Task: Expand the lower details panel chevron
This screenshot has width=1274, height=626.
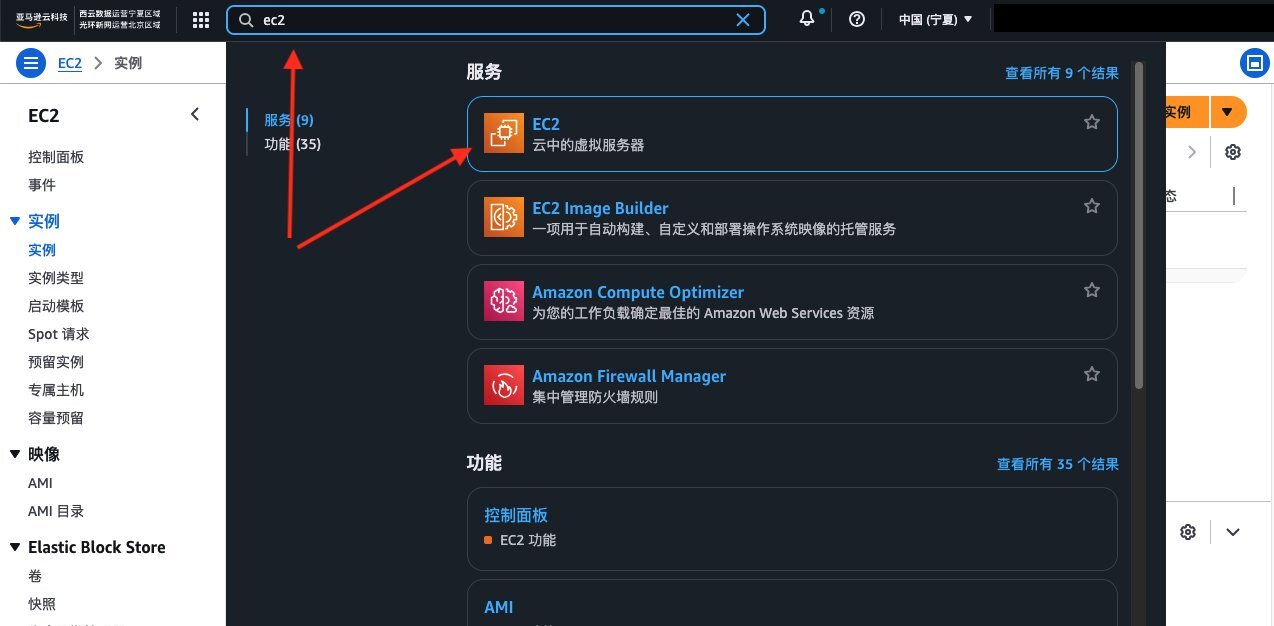Action: 1233,532
